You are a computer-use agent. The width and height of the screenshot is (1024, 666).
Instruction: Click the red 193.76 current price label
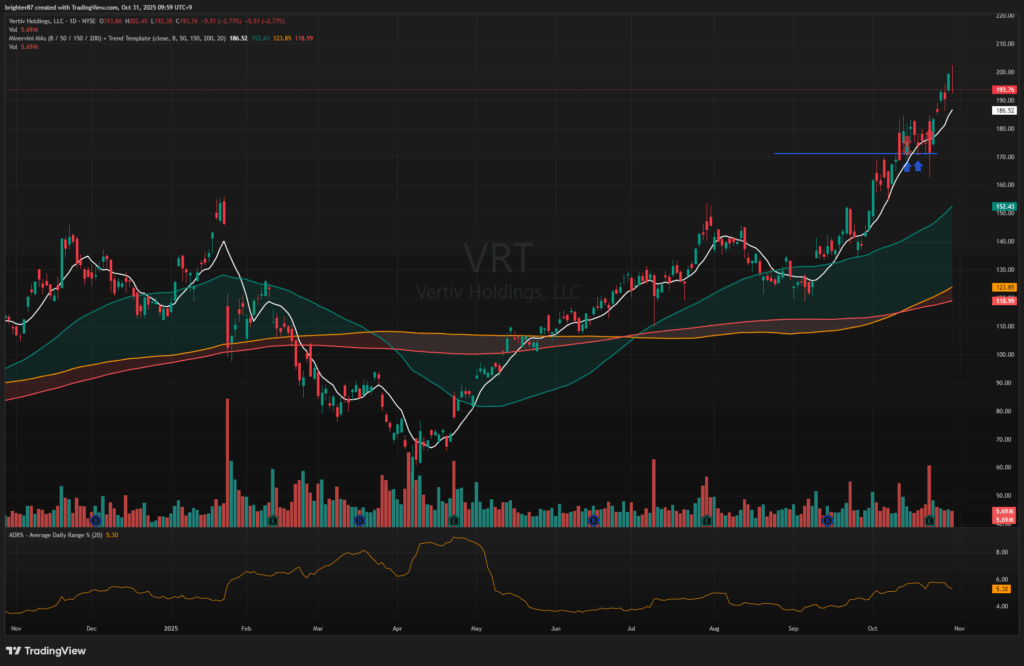click(1004, 89)
